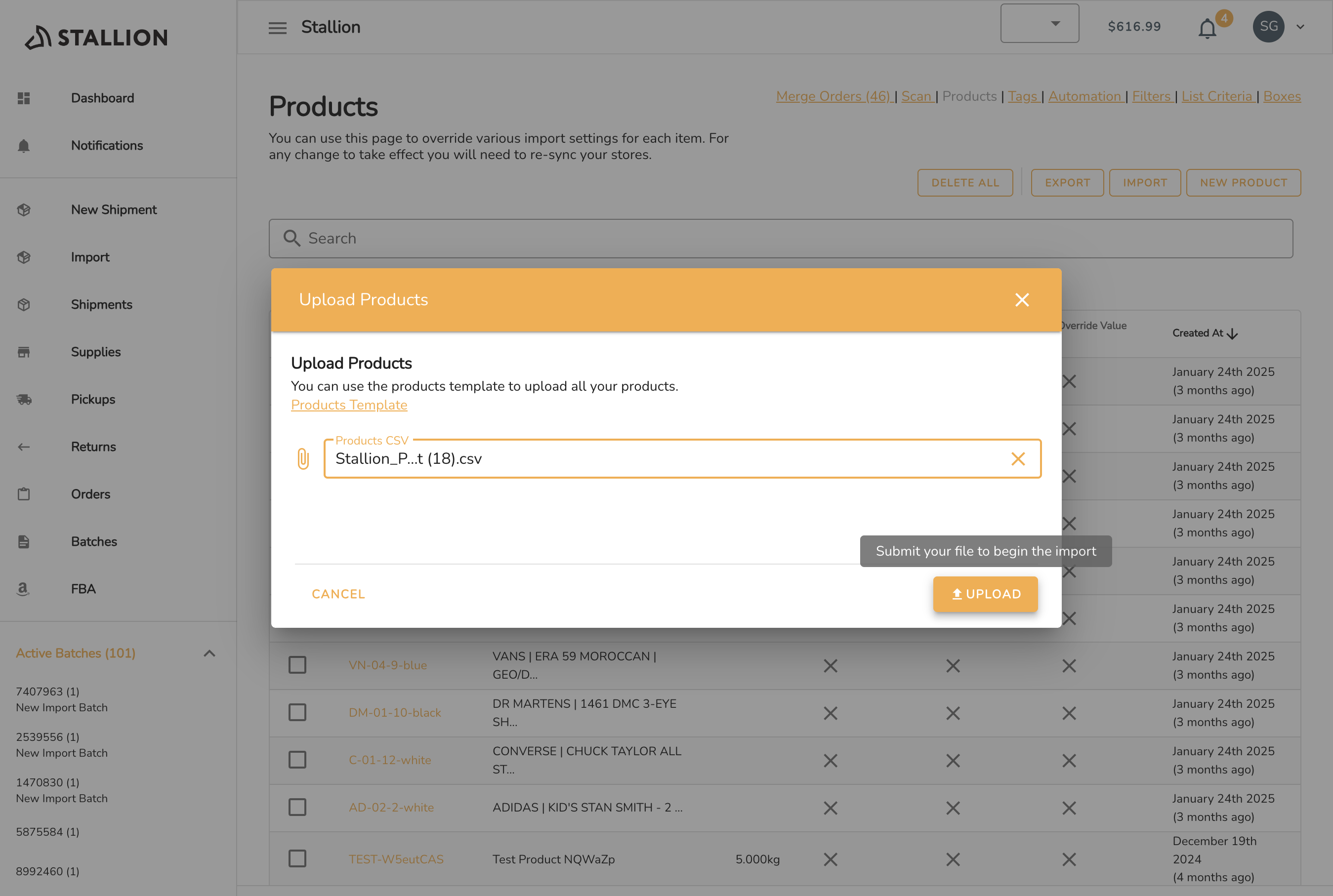This screenshot has width=1333, height=896.
Task: Collapse the Active Batches section
Action: 209,653
